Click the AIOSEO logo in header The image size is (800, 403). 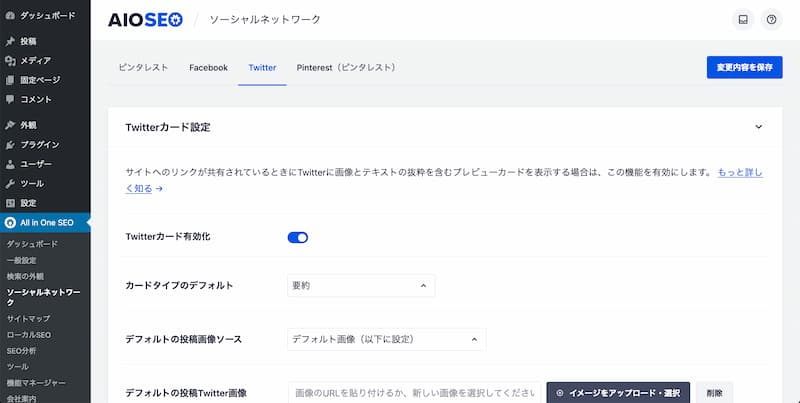[145, 20]
